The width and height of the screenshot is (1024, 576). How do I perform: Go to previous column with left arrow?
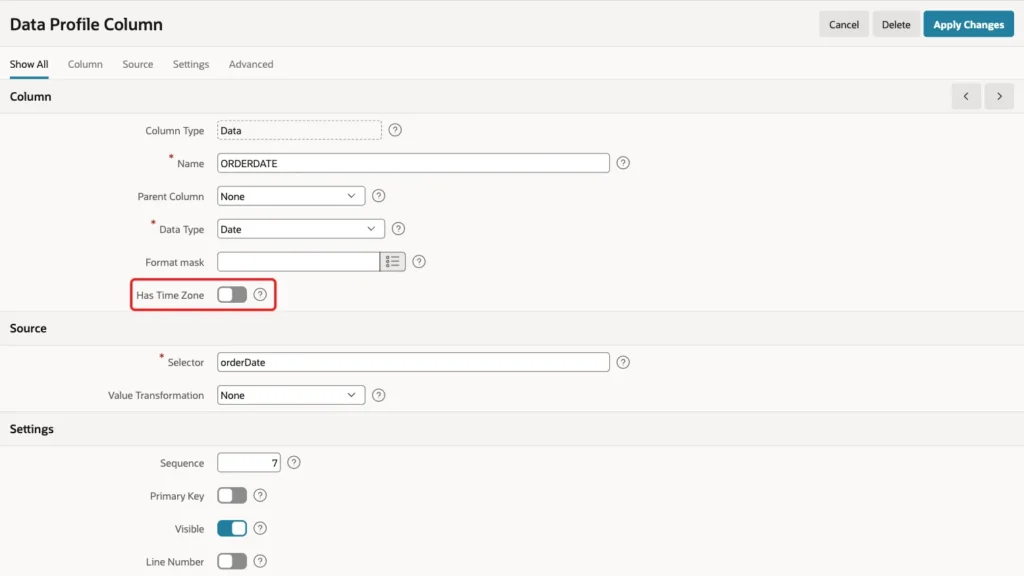(966, 97)
